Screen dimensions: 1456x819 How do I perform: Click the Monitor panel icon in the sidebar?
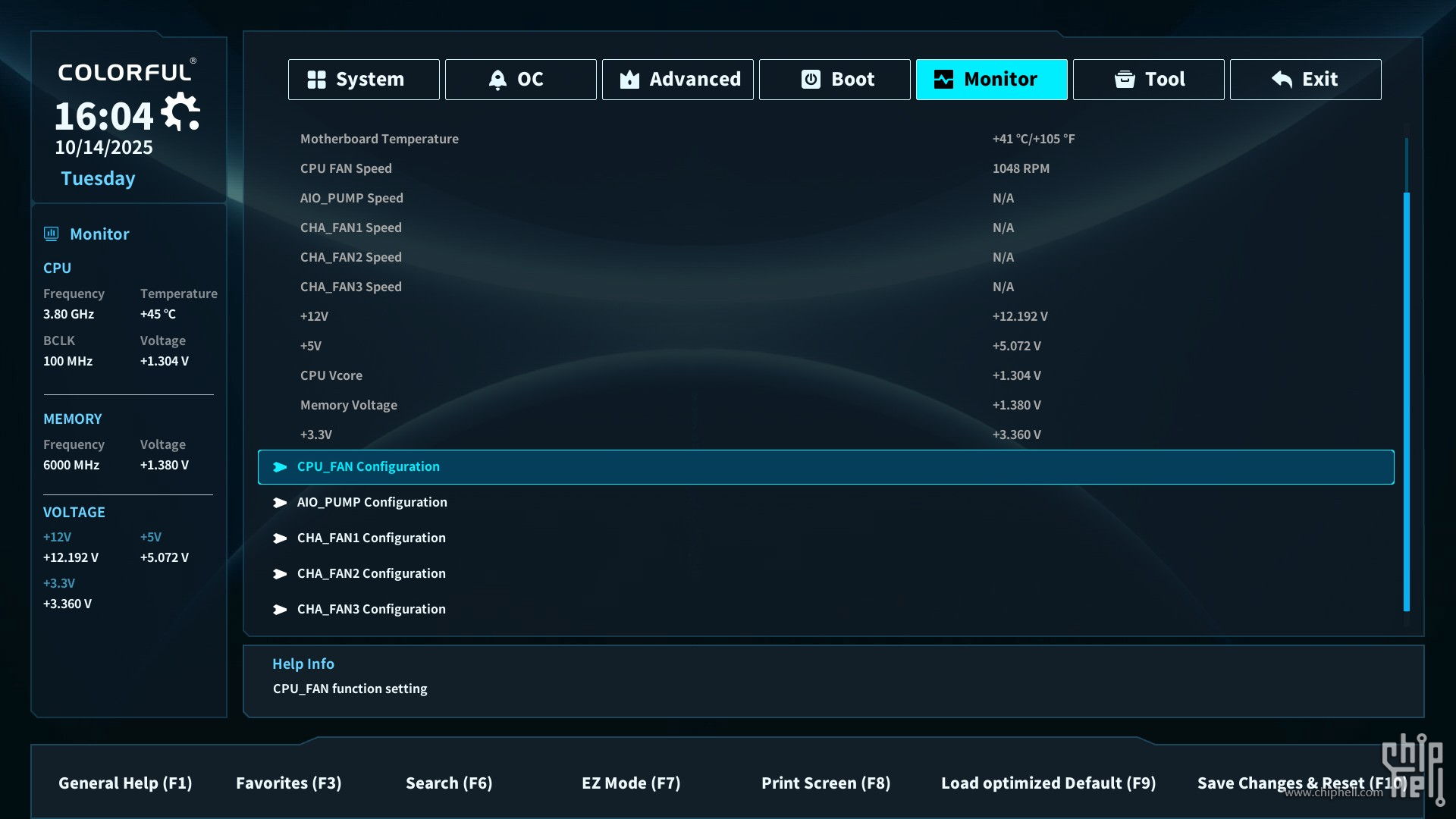tap(51, 234)
